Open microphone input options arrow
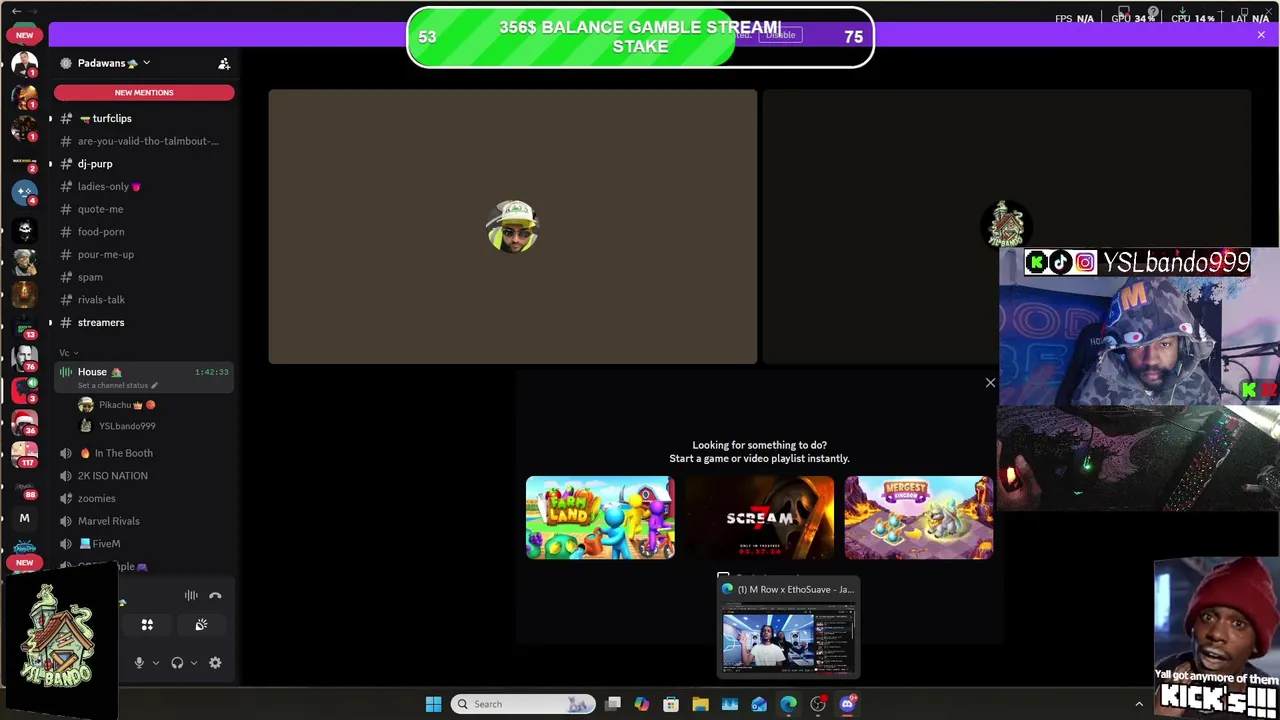 [155, 662]
